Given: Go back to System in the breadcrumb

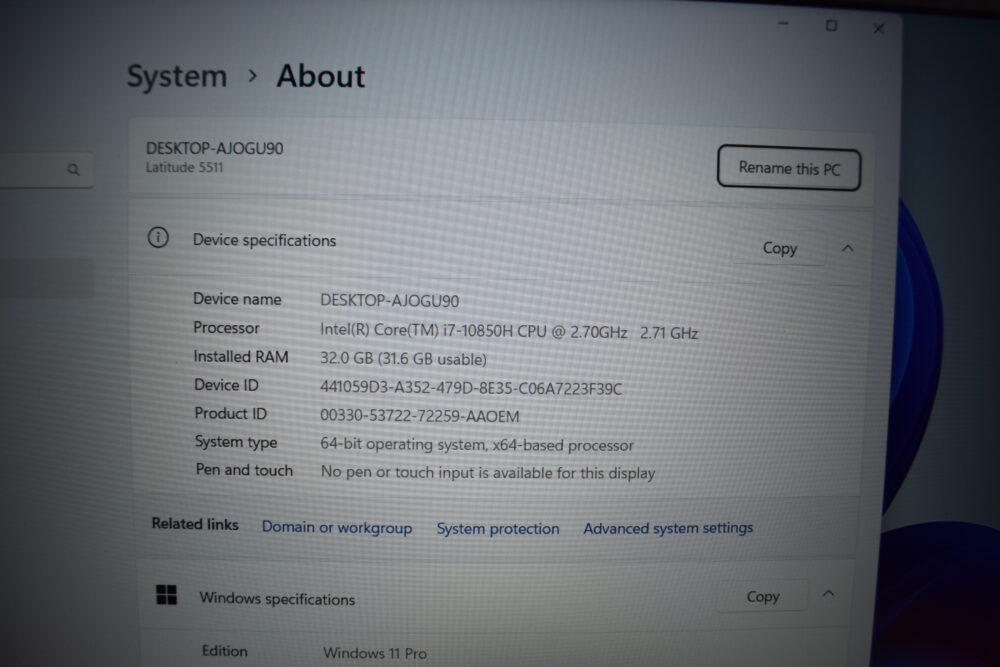Looking at the screenshot, I should (x=177, y=77).
